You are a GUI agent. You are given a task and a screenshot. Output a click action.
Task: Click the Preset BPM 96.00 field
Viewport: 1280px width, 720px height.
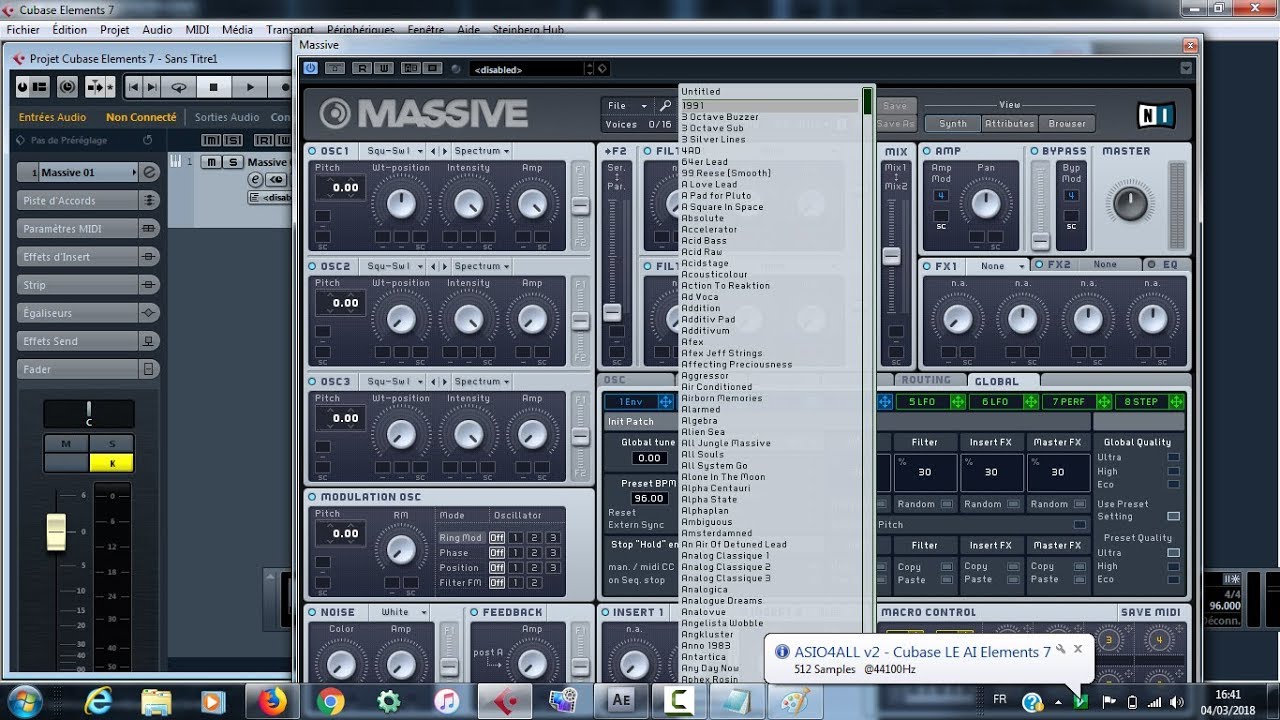(x=649, y=498)
